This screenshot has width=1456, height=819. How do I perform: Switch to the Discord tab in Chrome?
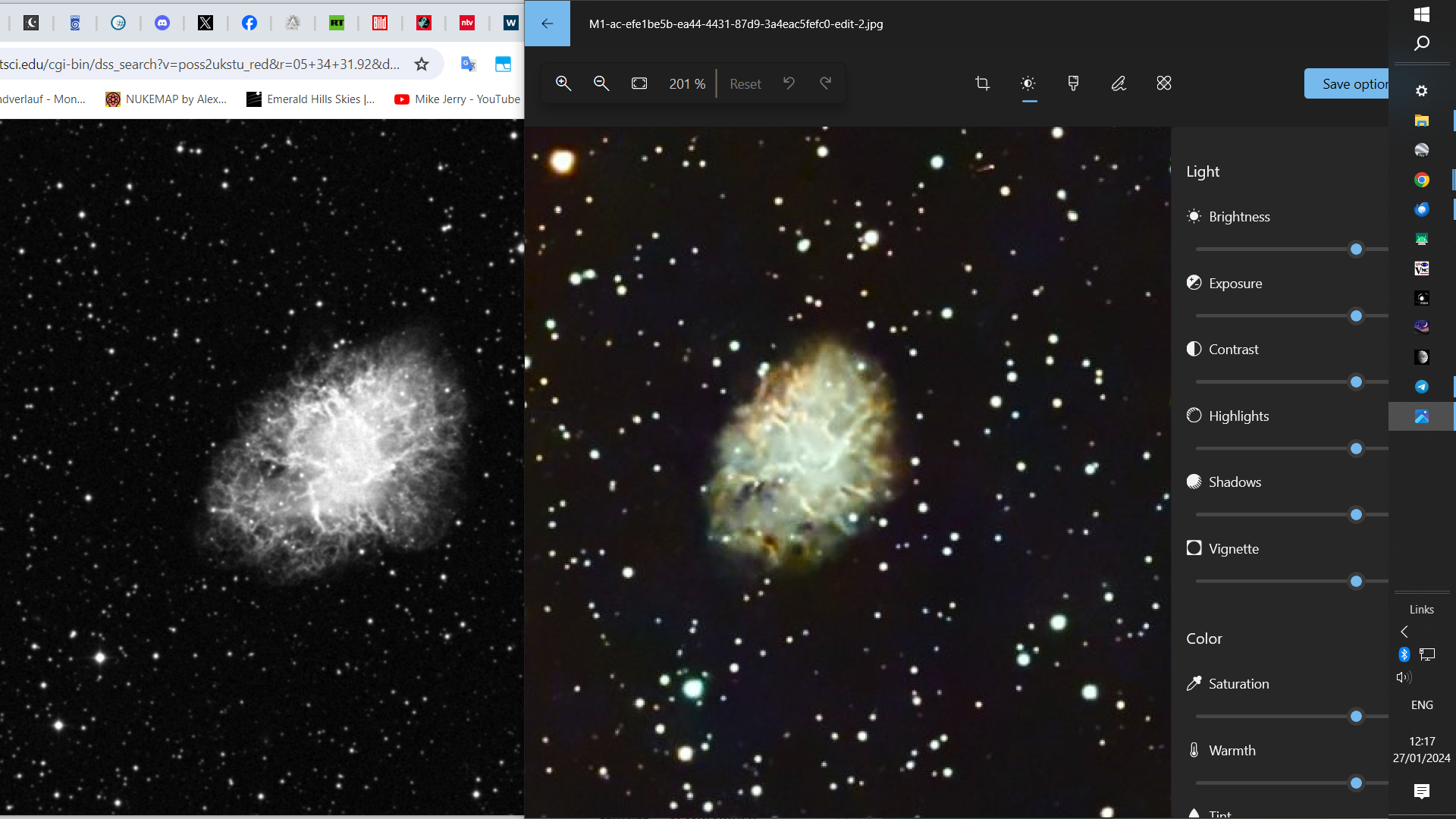(x=162, y=23)
